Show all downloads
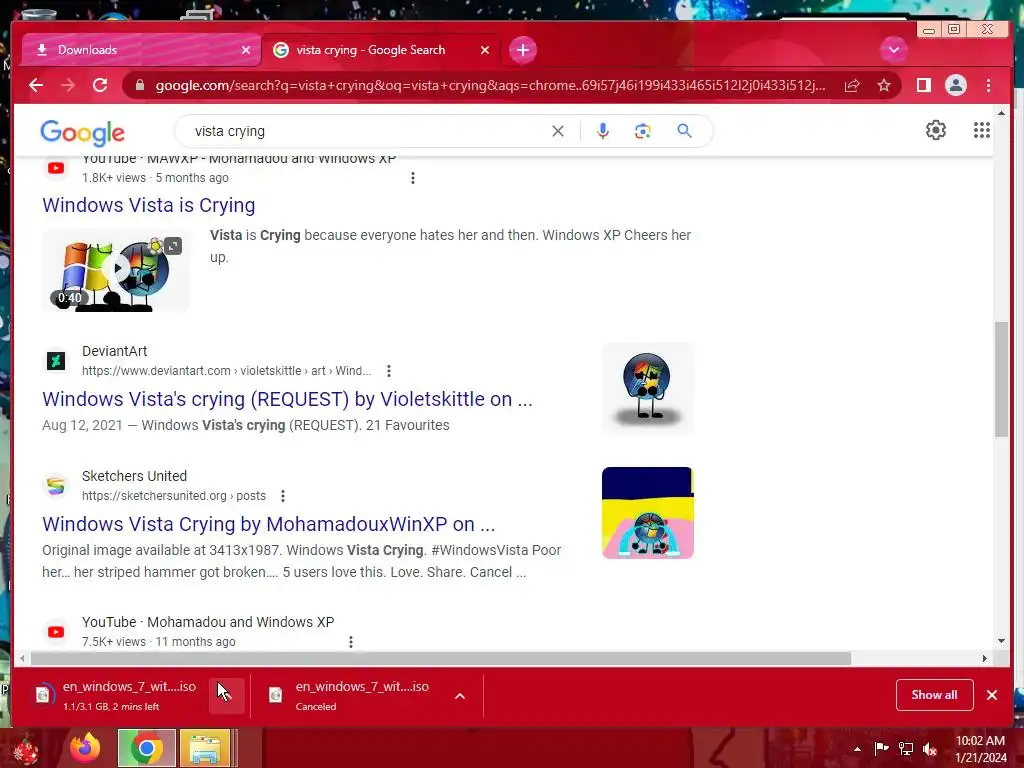Image resolution: width=1024 pixels, height=768 pixels. point(935,695)
